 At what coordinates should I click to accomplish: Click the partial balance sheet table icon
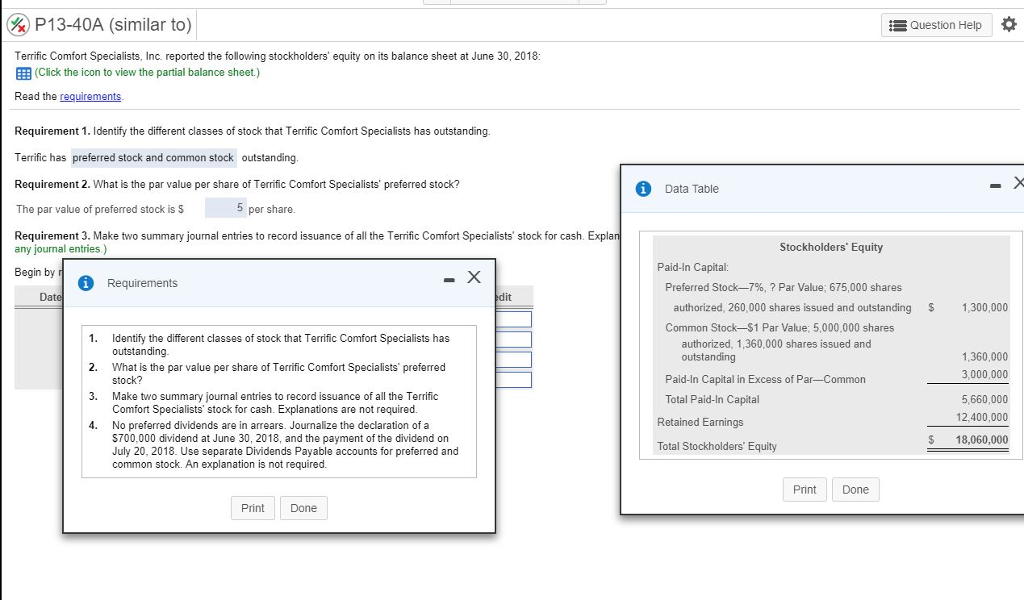click(23, 73)
